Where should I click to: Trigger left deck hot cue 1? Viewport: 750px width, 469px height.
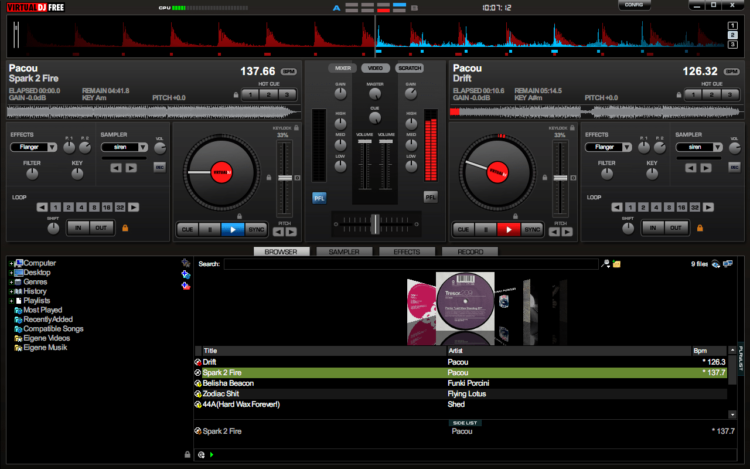coord(250,95)
